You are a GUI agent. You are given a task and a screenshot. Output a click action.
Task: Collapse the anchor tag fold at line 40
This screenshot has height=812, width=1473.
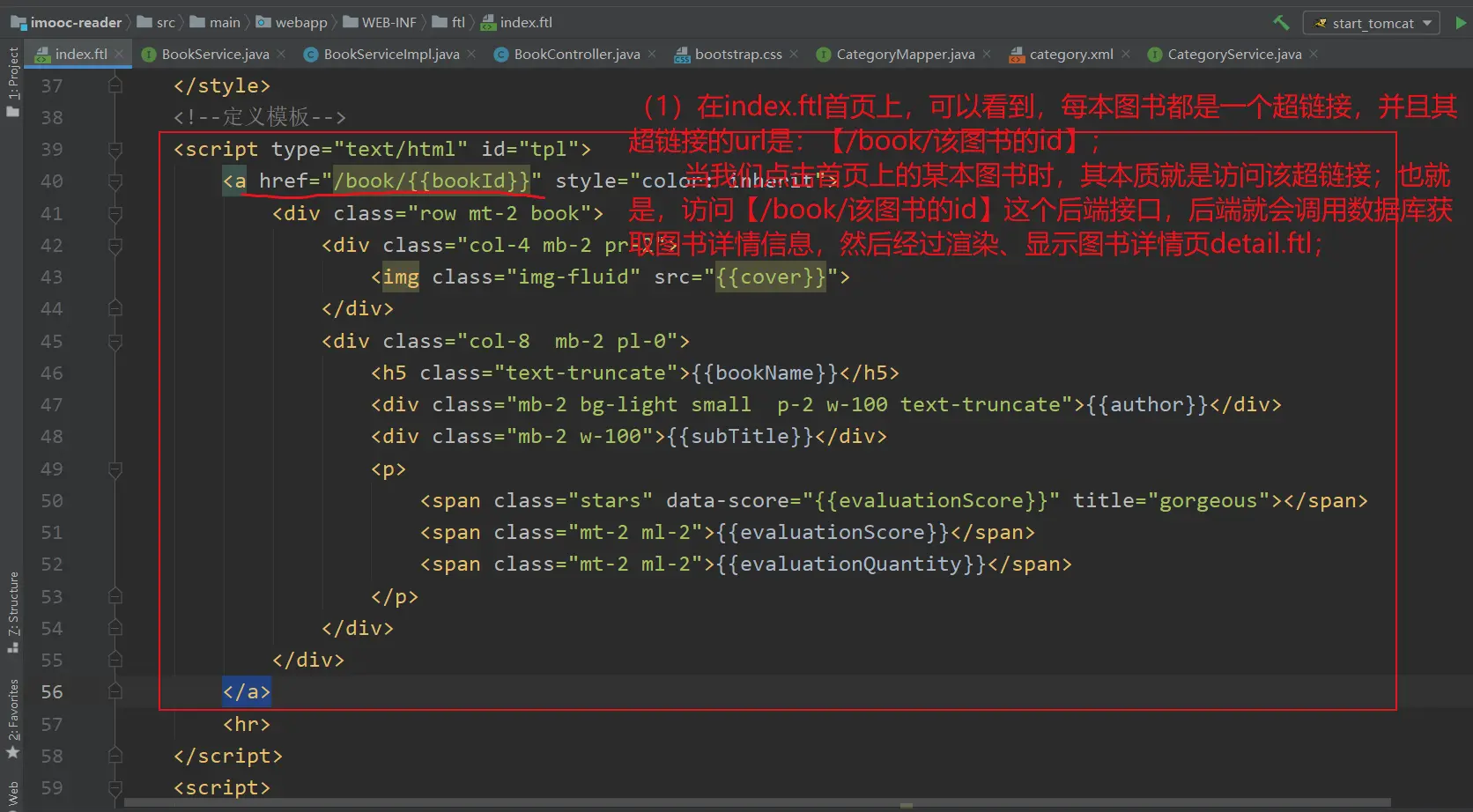[115, 181]
